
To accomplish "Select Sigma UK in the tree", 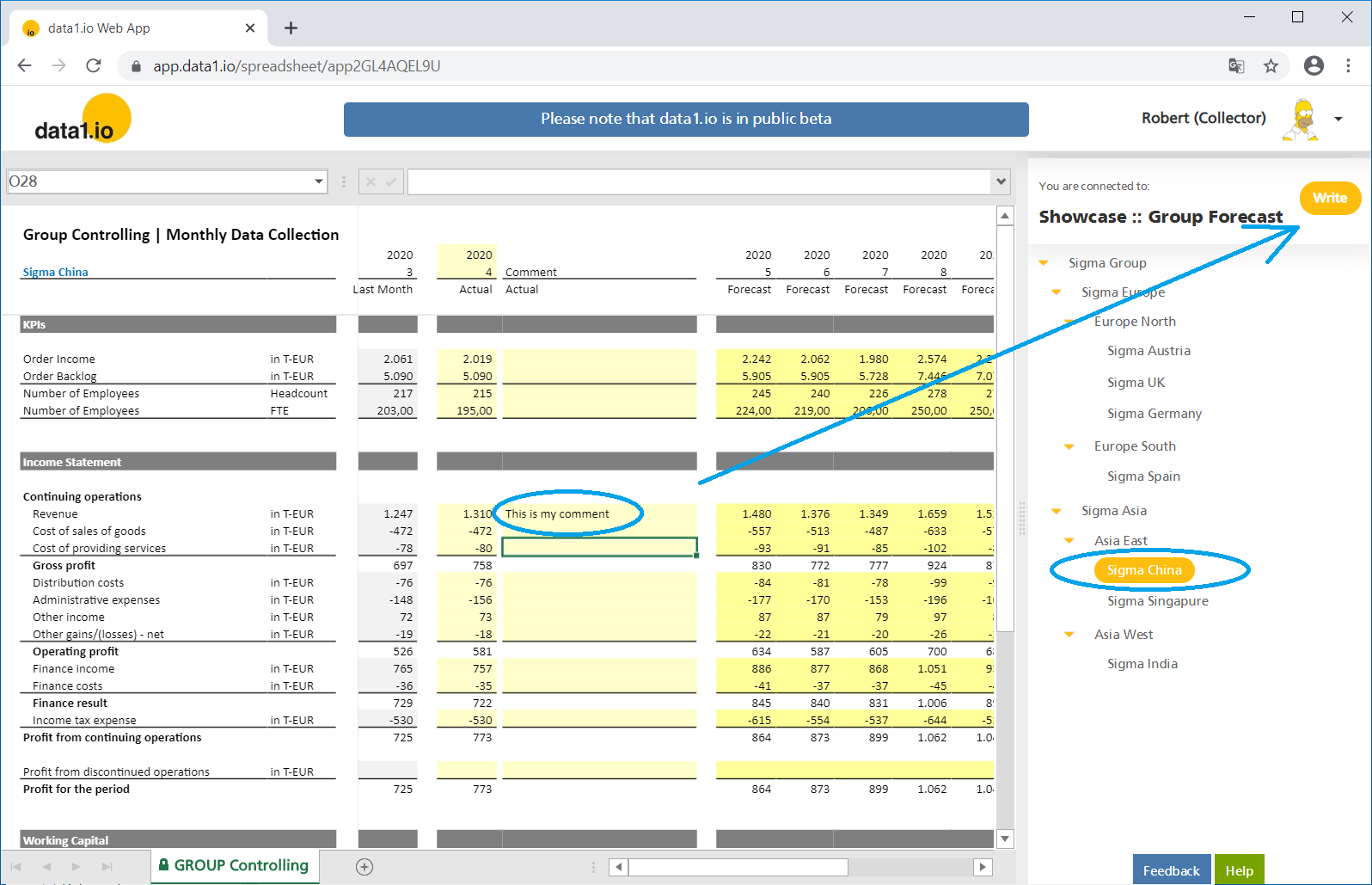I will (1136, 383).
